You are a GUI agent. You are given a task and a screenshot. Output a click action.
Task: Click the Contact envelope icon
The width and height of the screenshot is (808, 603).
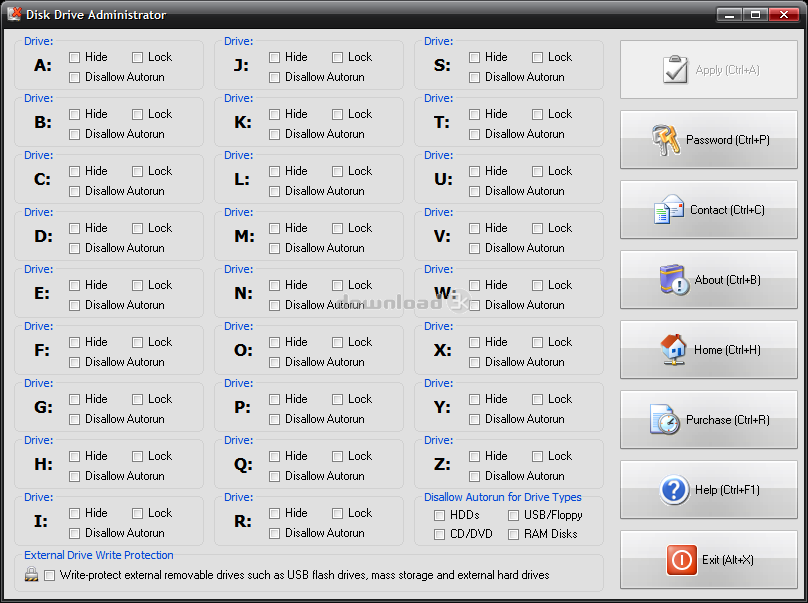(x=668, y=210)
